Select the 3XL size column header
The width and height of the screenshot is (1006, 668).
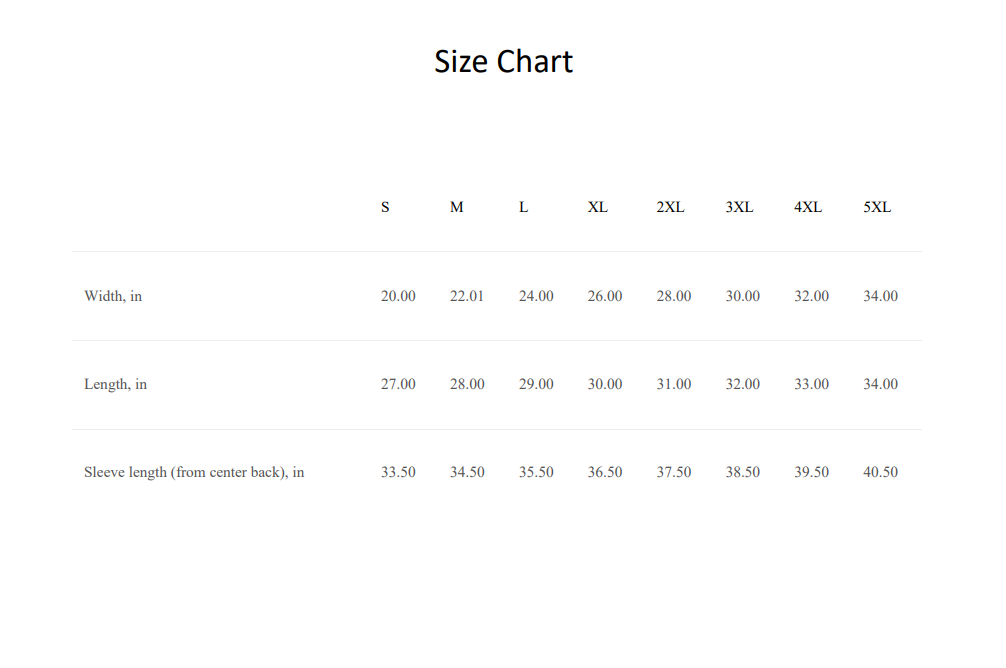tap(739, 207)
